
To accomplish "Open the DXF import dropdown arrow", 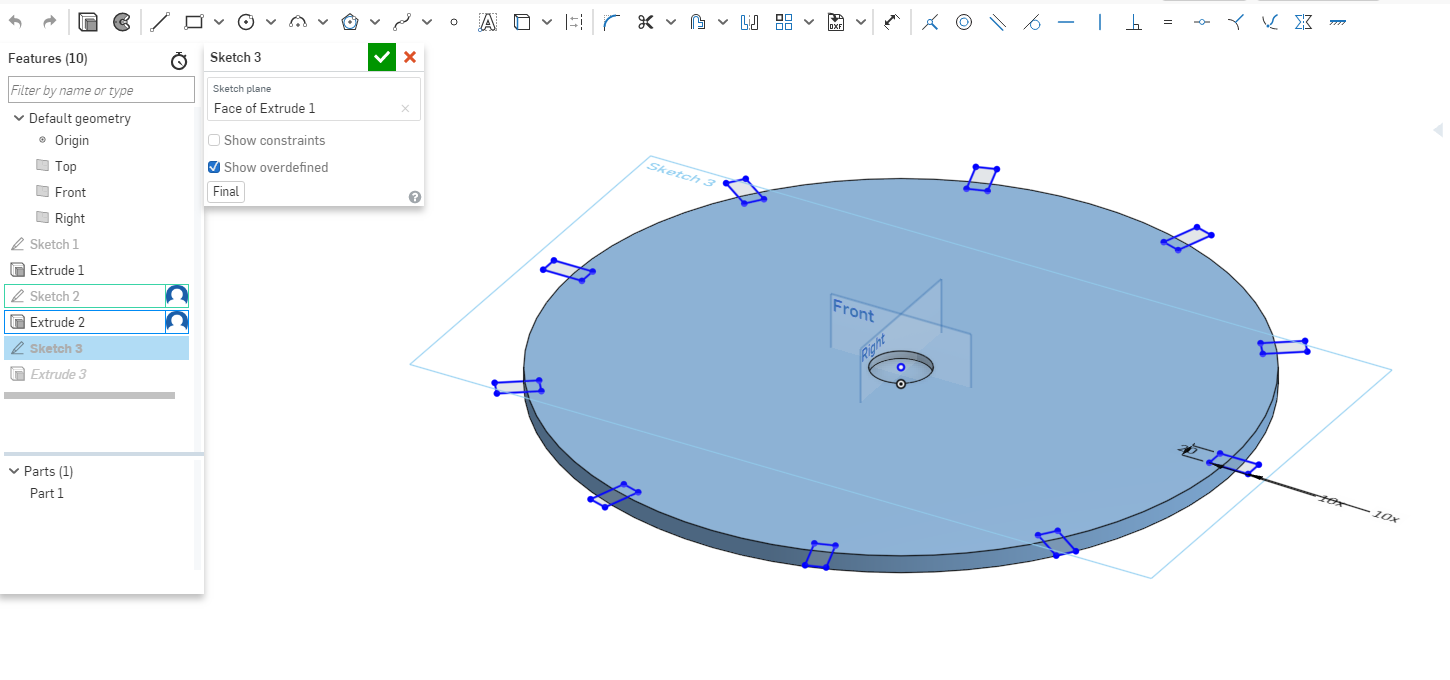I will point(861,21).
